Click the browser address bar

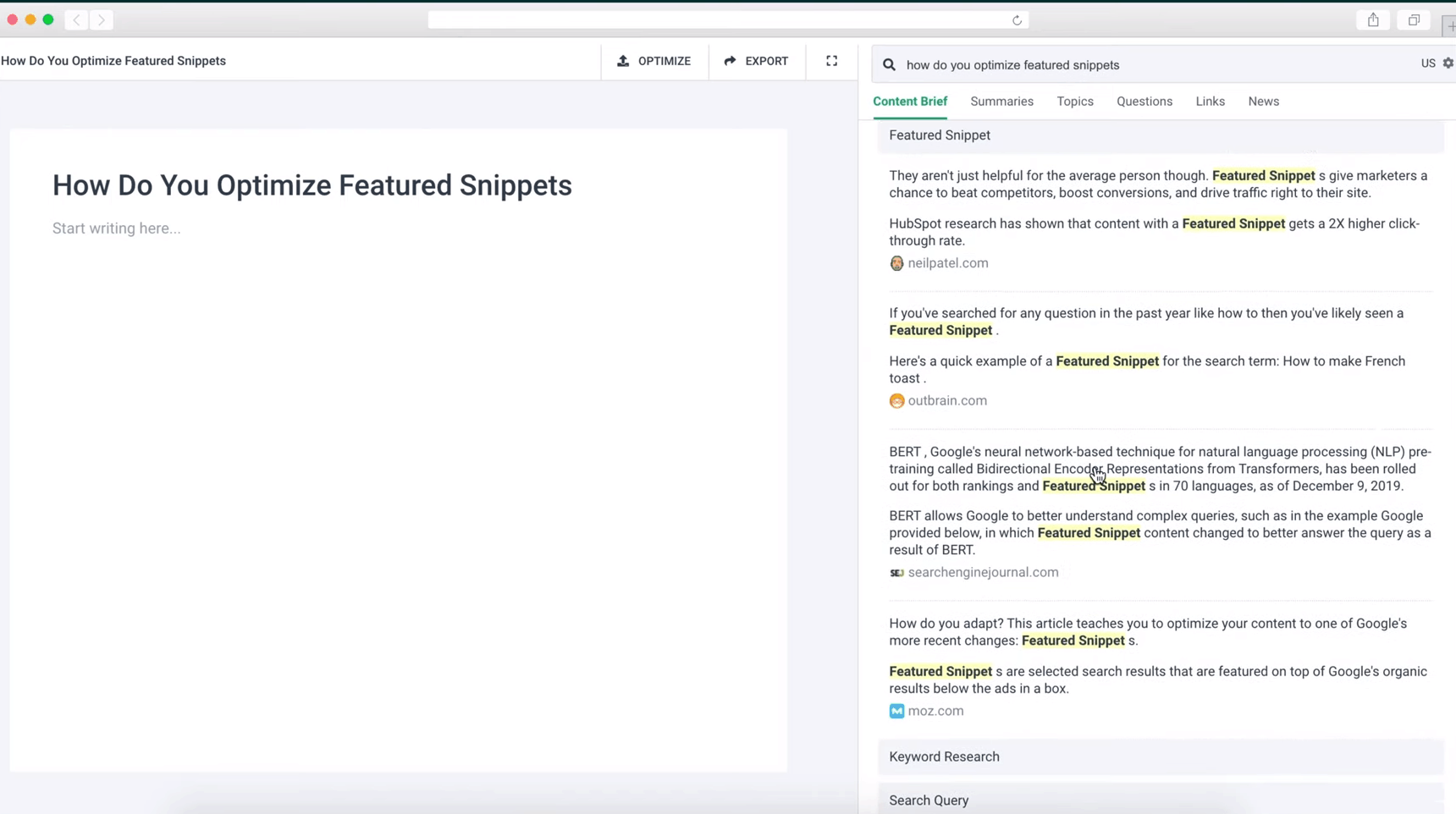tap(728, 19)
